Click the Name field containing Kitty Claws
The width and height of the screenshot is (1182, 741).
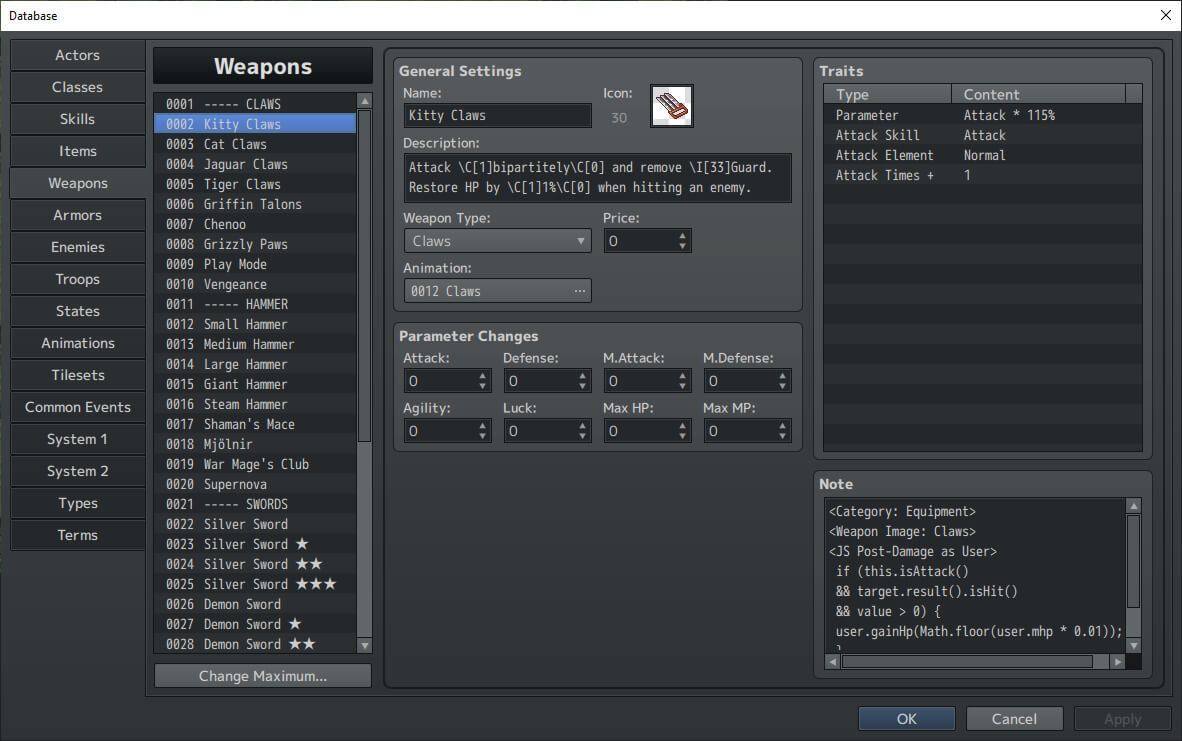[497, 116]
